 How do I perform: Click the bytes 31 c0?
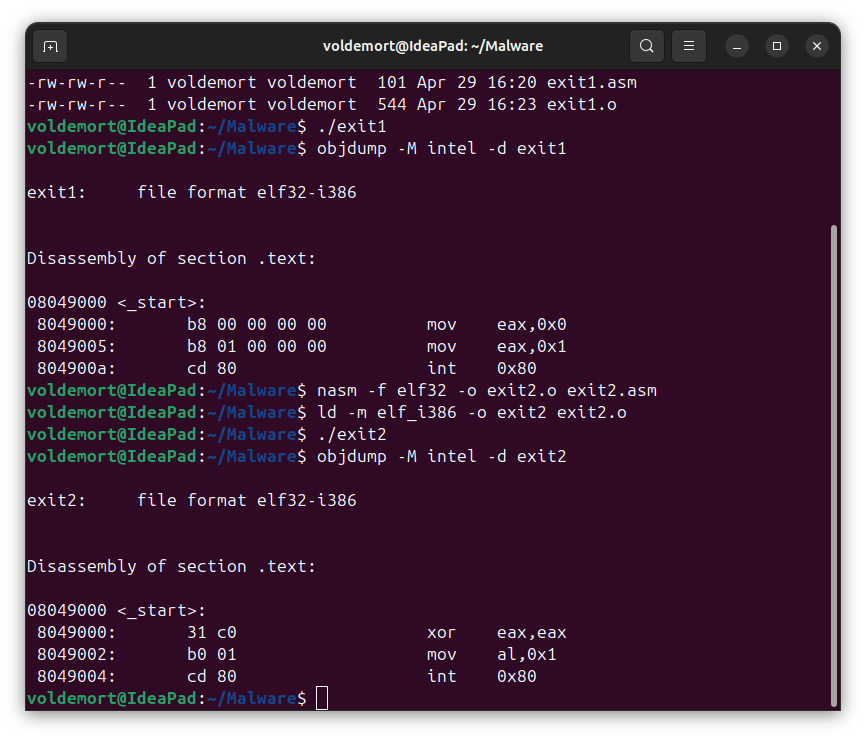pos(212,632)
